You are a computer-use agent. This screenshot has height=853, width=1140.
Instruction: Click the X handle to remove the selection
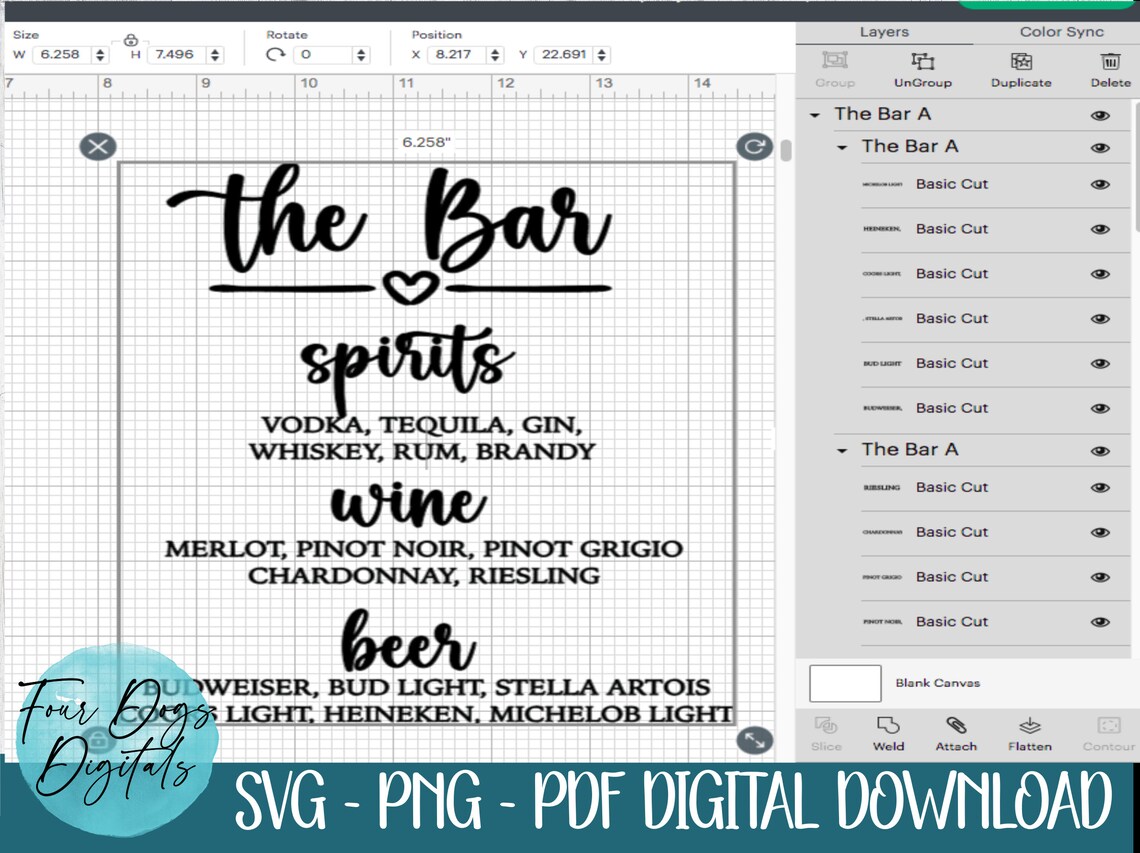(x=97, y=146)
